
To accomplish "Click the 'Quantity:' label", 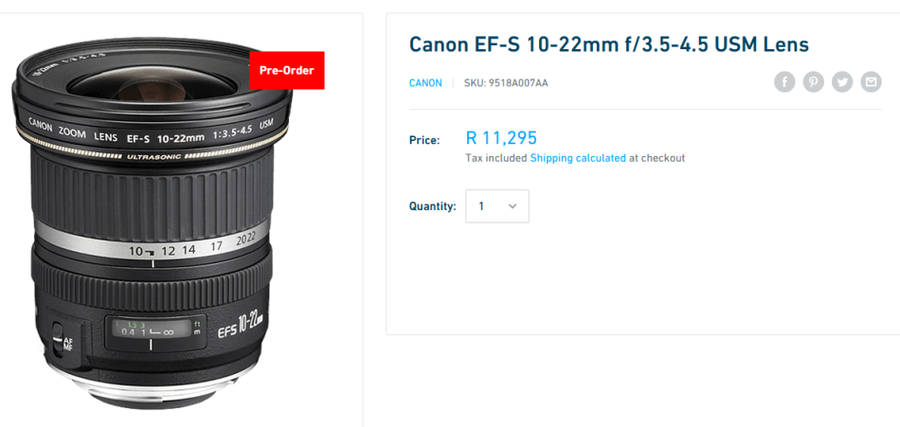I will [x=432, y=206].
